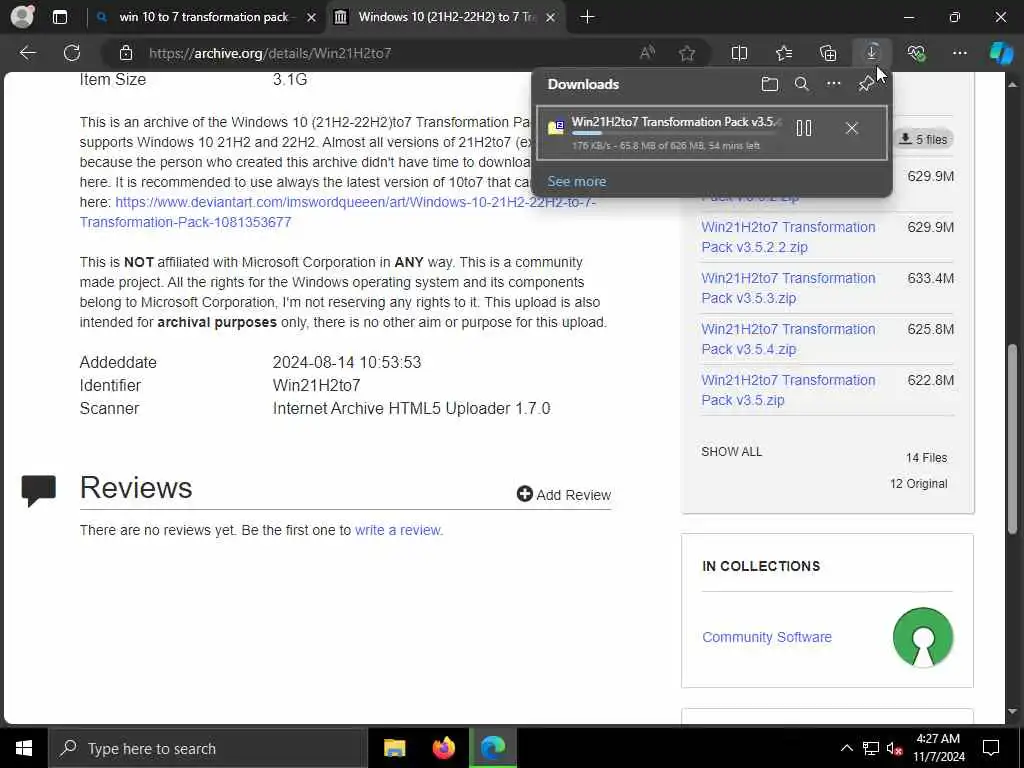
Task: Download Transformation Pack v3.5.2.2.zip
Action: (x=788, y=237)
